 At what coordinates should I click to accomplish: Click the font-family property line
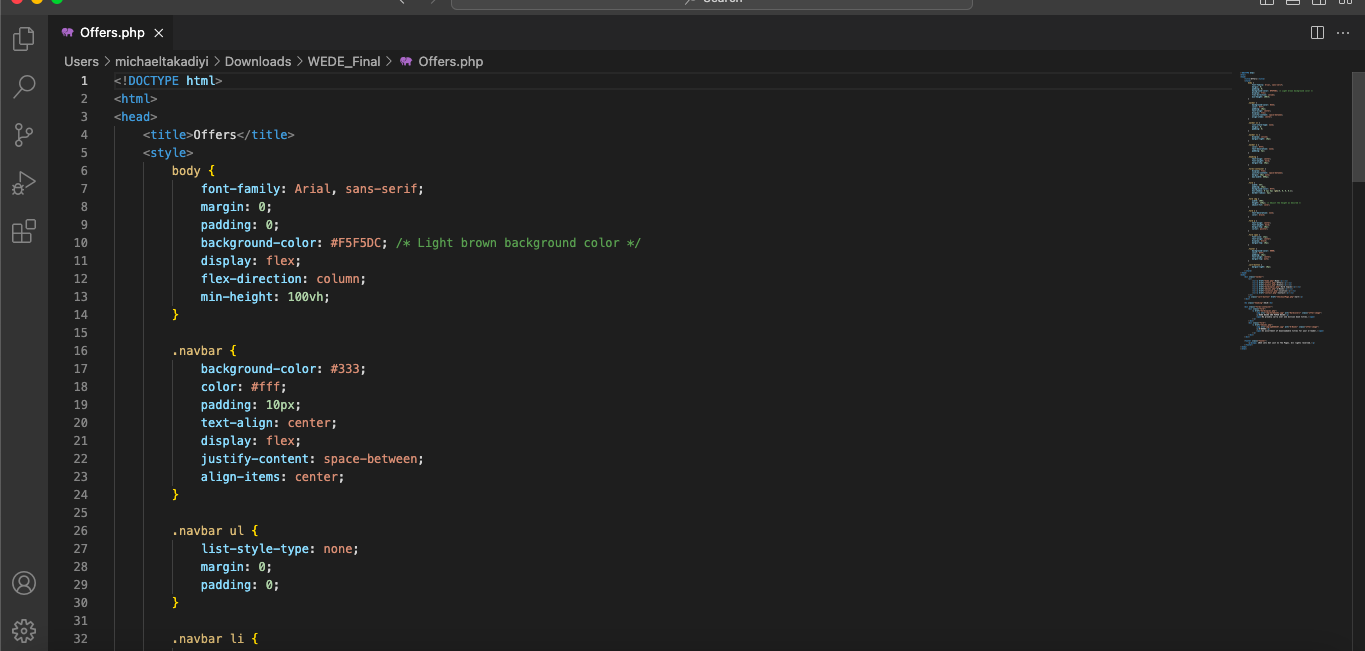point(313,189)
